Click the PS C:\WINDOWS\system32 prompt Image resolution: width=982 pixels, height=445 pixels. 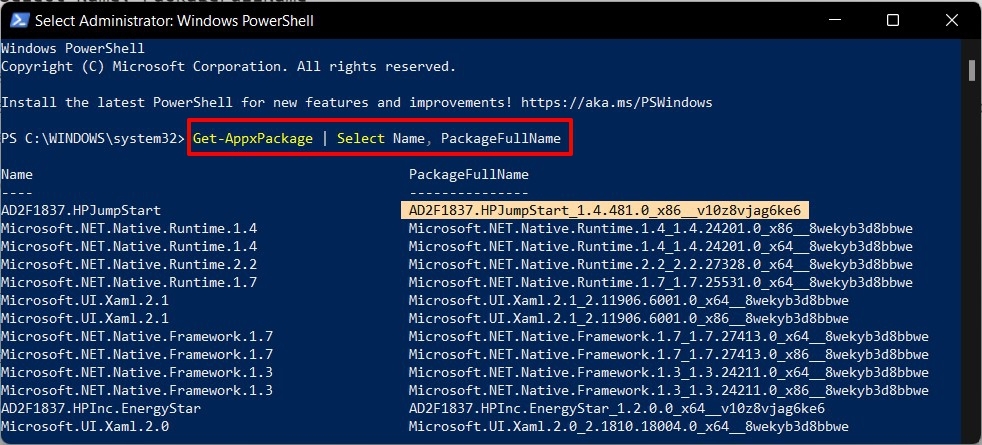coord(93,138)
